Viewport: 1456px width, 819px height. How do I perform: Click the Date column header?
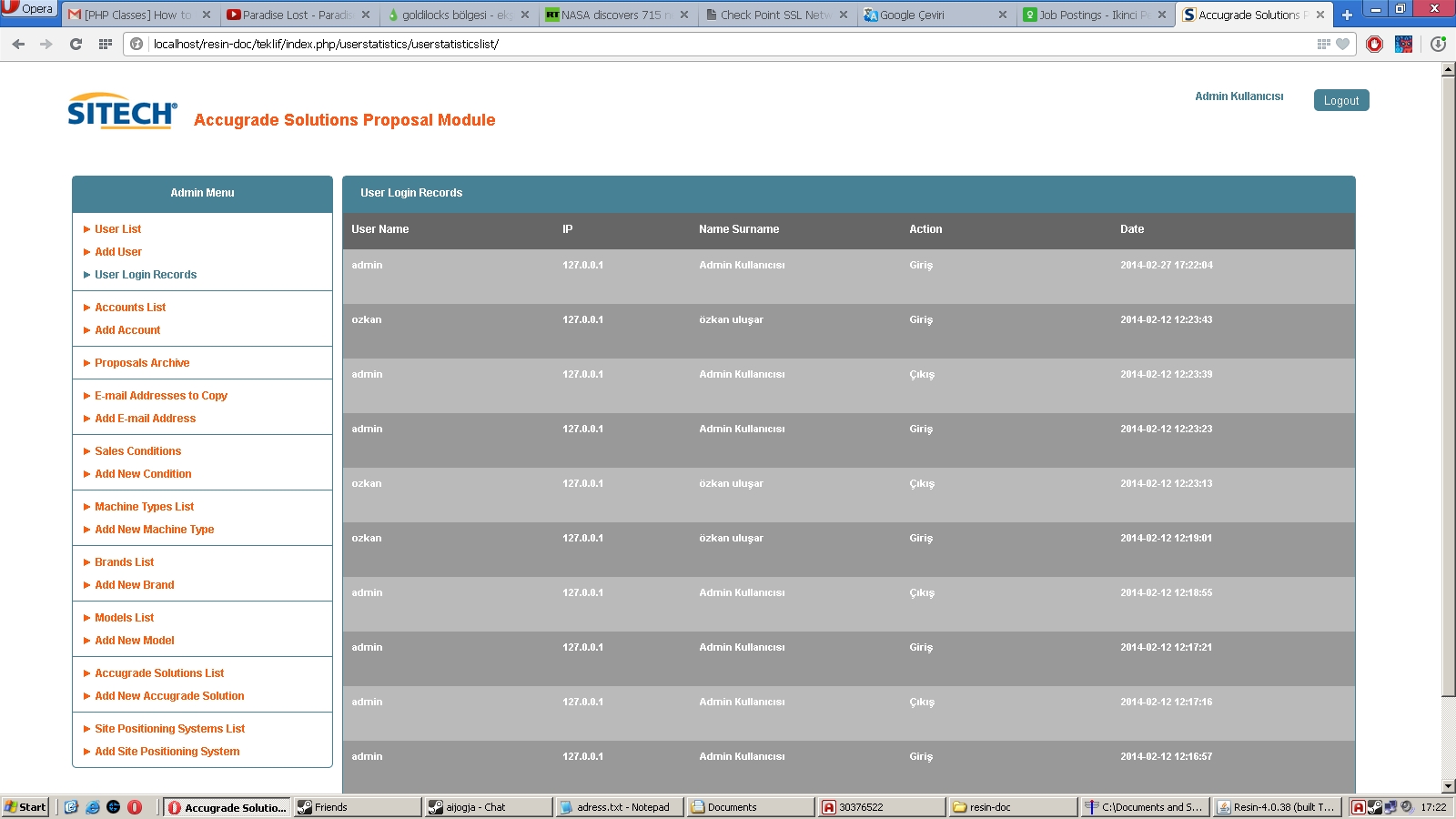[1132, 229]
